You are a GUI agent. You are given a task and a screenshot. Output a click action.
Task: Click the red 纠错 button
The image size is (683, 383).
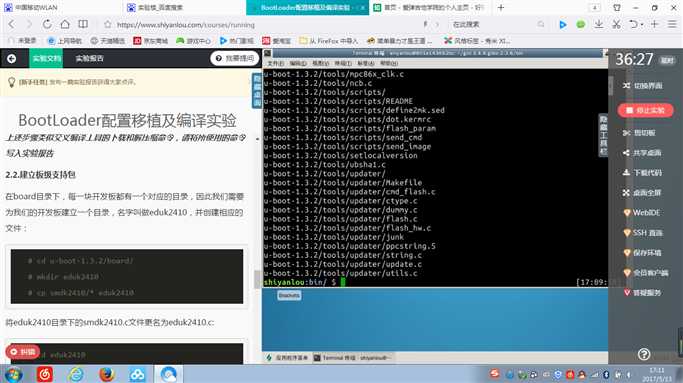pyautogui.click(x=22, y=352)
